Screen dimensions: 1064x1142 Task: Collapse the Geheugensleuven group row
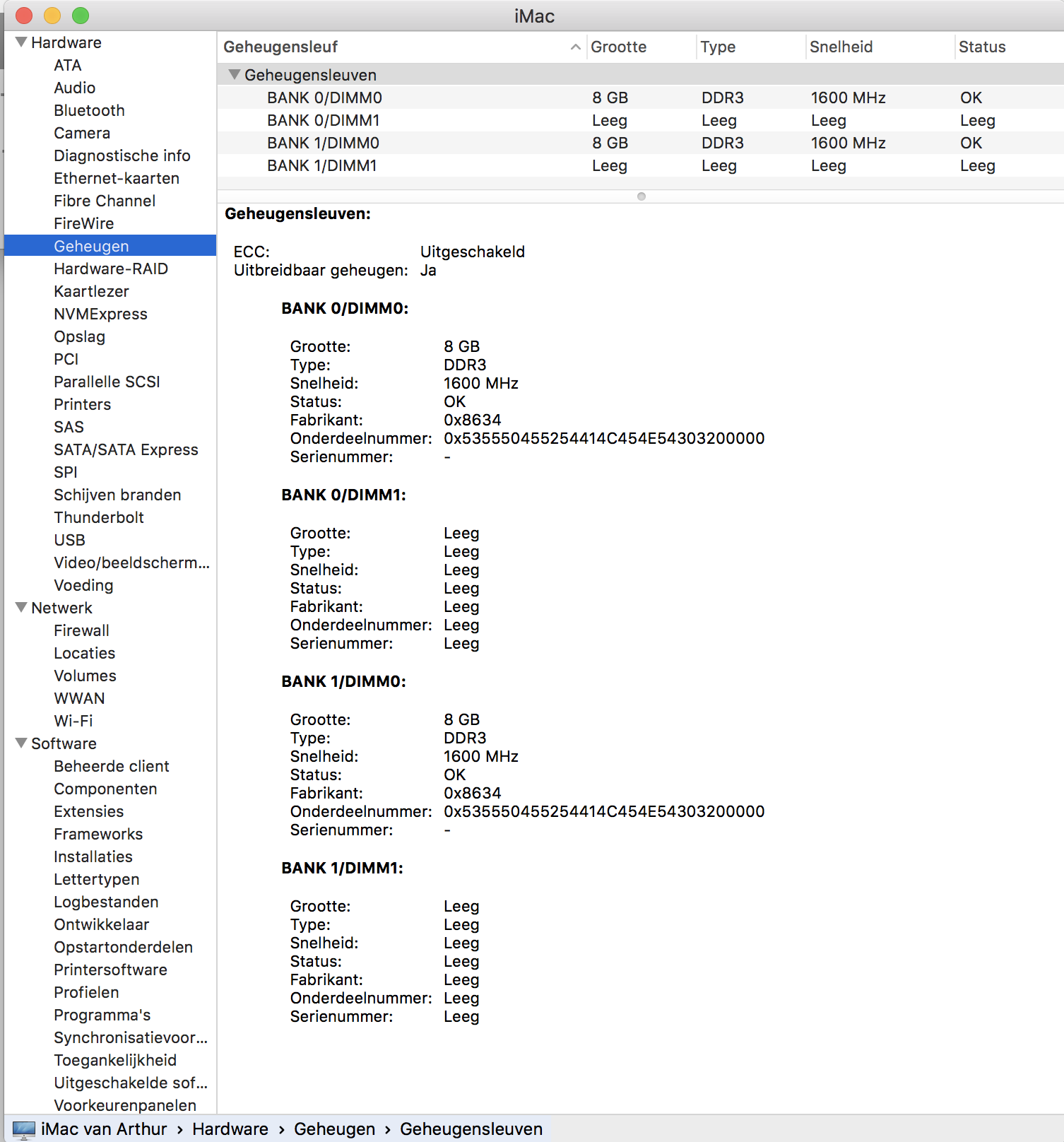coord(235,75)
